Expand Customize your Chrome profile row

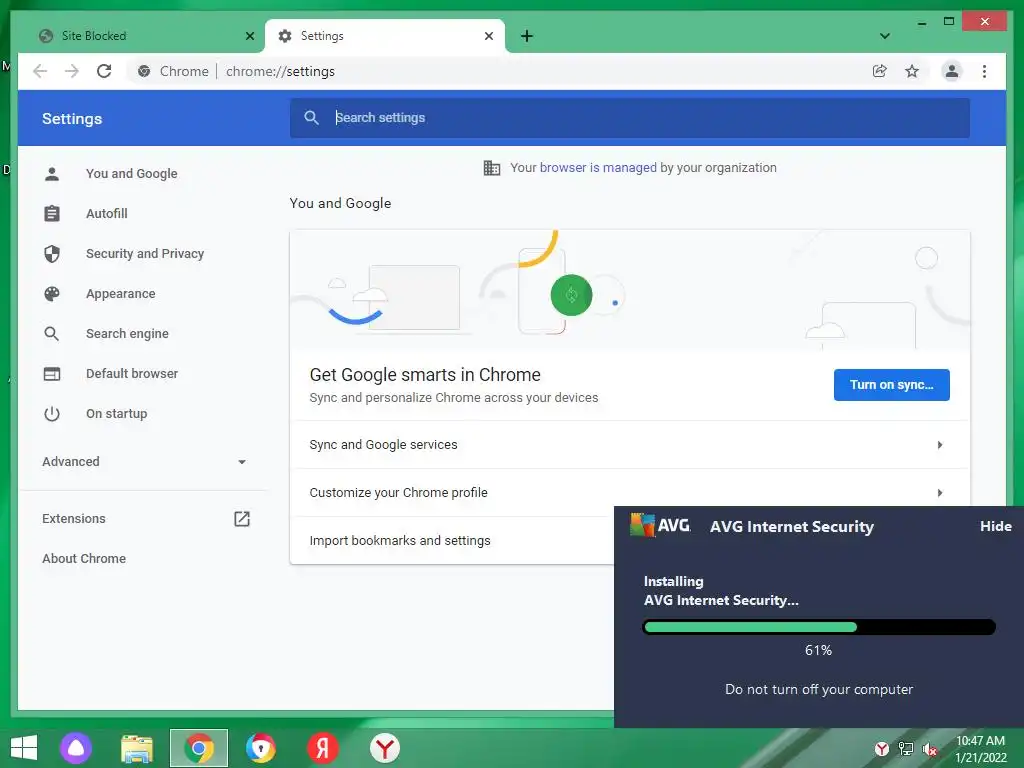(x=630, y=492)
